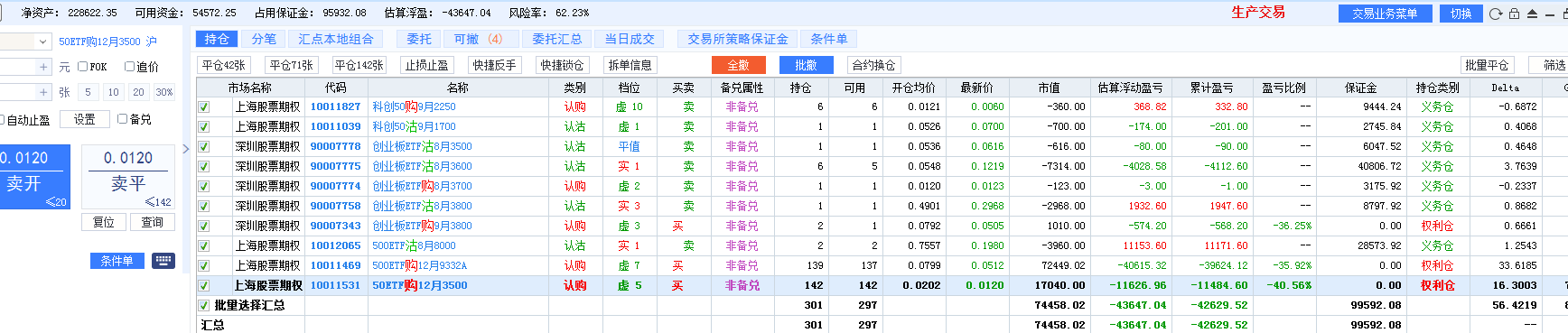
Task: Uncheck row 10011039 科创50沽9月1700
Action: [x=204, y=126]
